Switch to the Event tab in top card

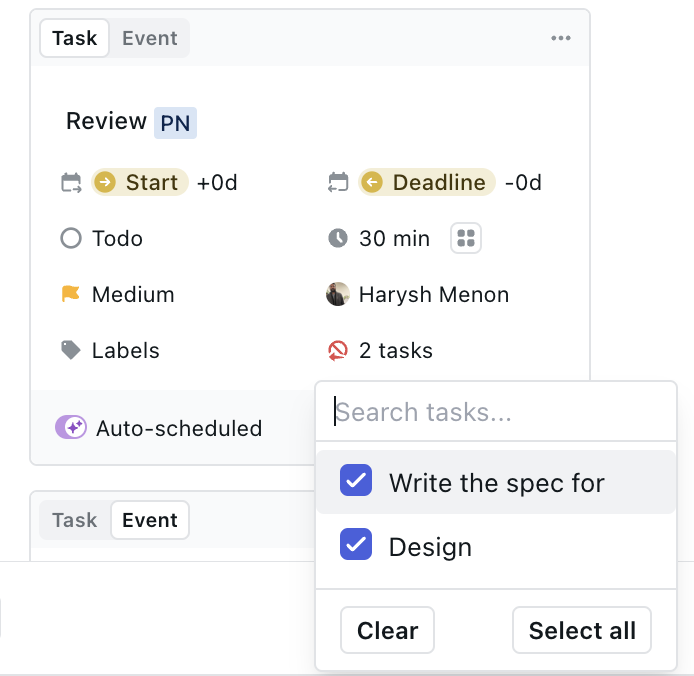(149, 39)
